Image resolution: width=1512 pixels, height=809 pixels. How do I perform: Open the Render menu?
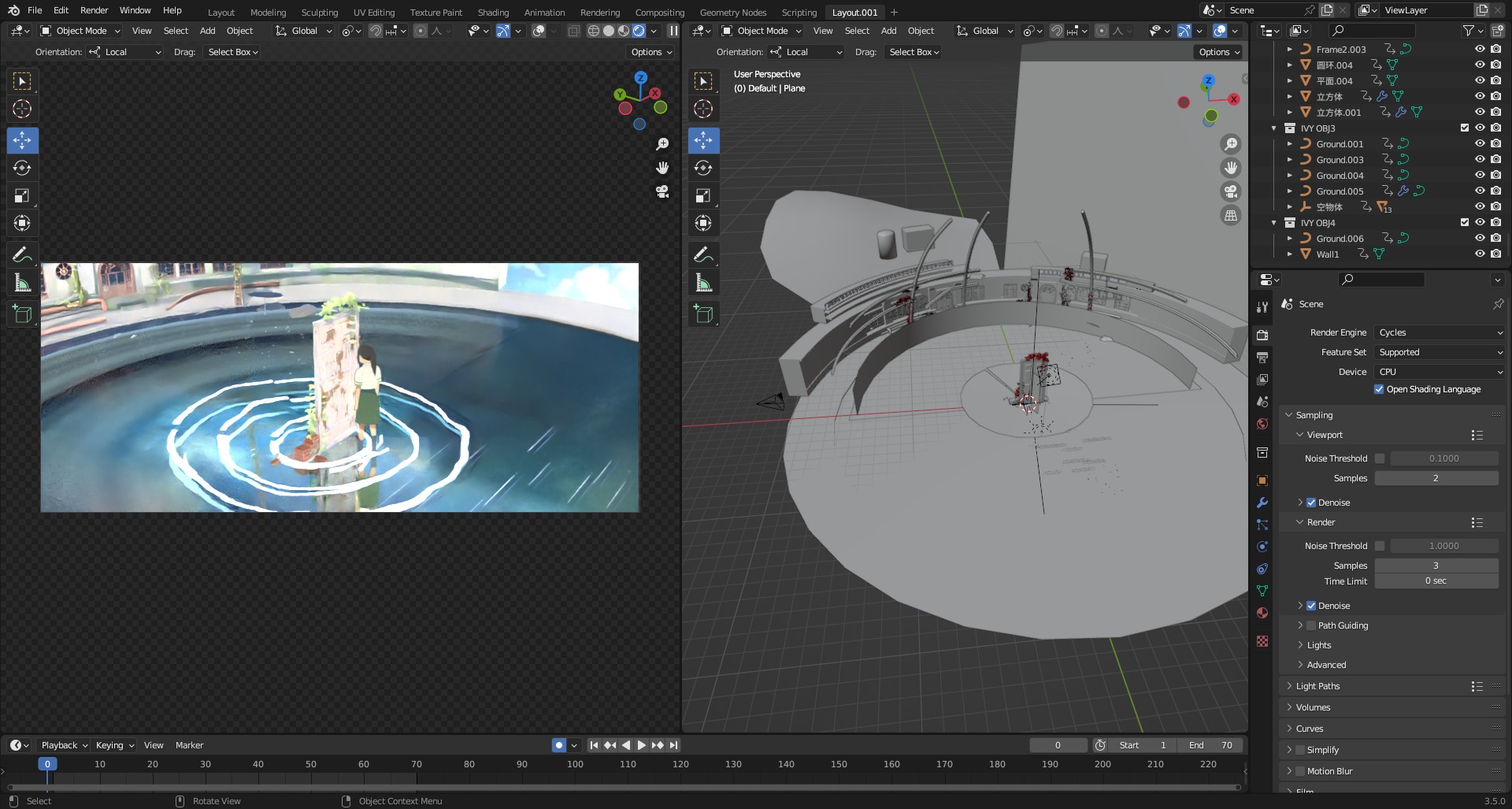click(94, 10)
